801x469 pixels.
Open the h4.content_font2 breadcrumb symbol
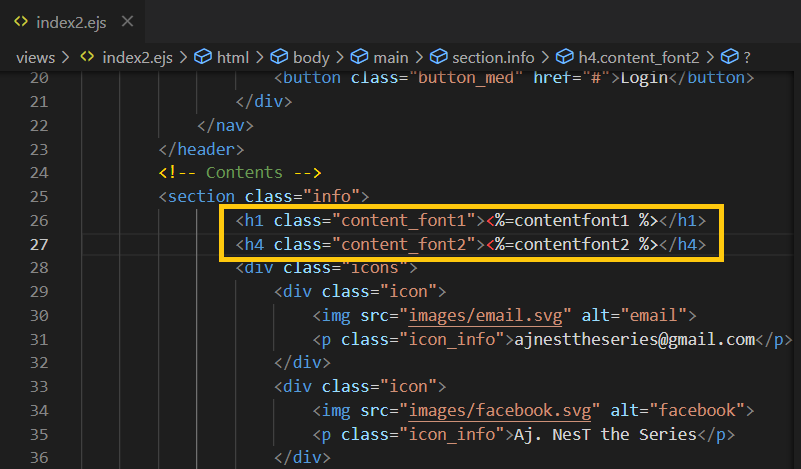[639, 57]
